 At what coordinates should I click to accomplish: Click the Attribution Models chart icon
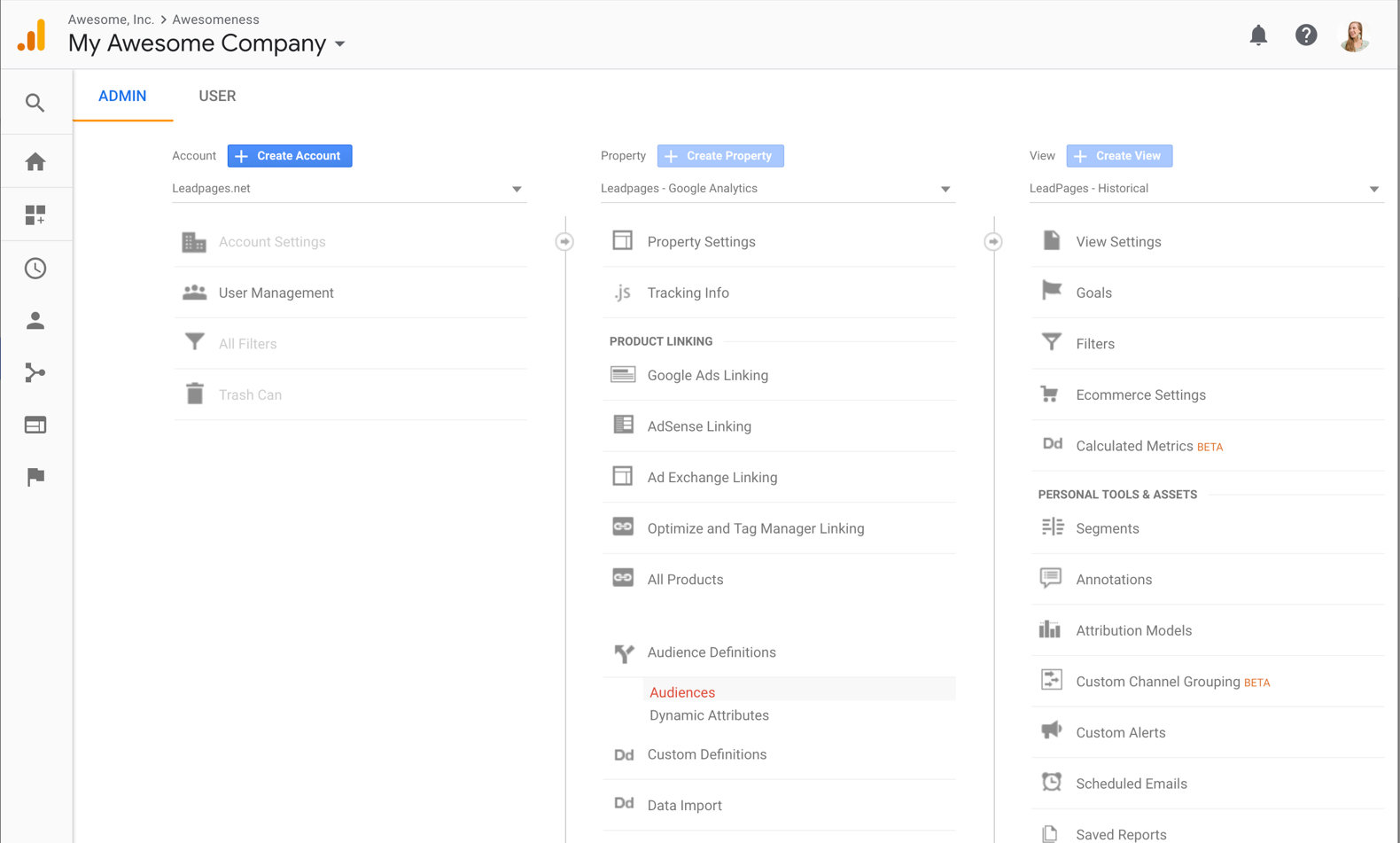1050,629
